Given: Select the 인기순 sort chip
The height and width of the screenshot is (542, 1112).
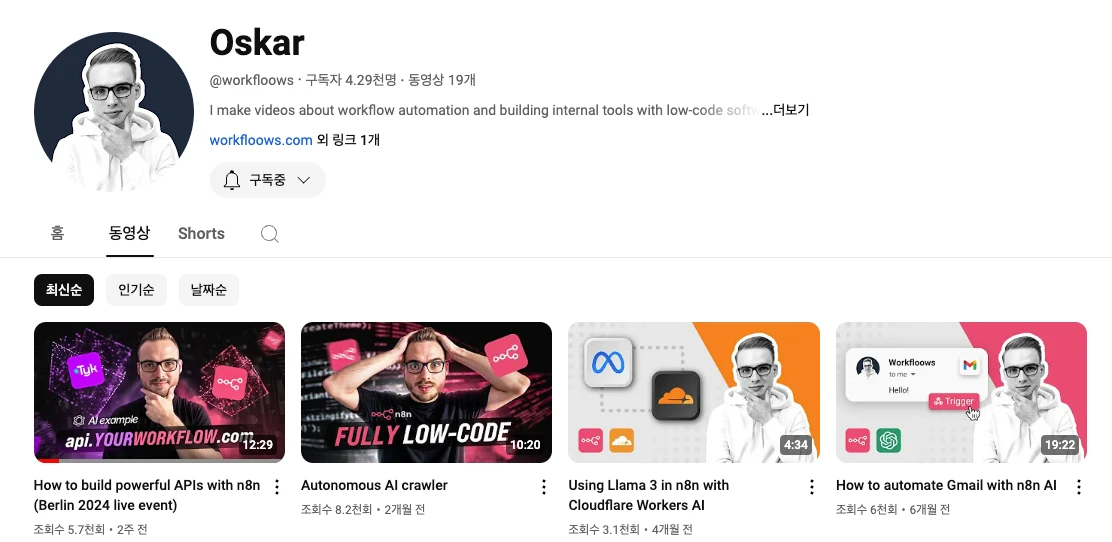Looking at the screenshot, I should tap(136, 289).
